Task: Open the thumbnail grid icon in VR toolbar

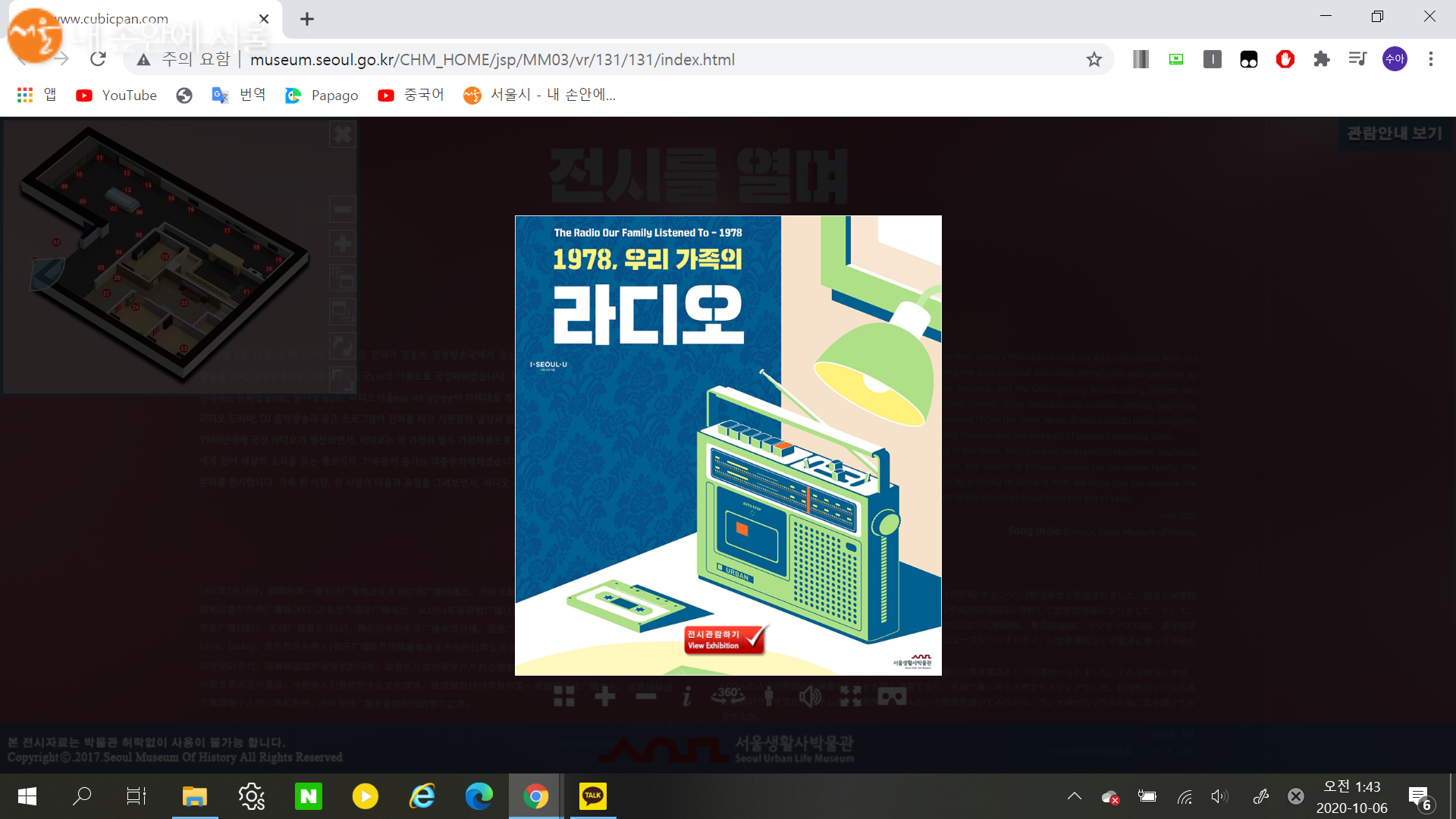Action: (x=563, y=696)
